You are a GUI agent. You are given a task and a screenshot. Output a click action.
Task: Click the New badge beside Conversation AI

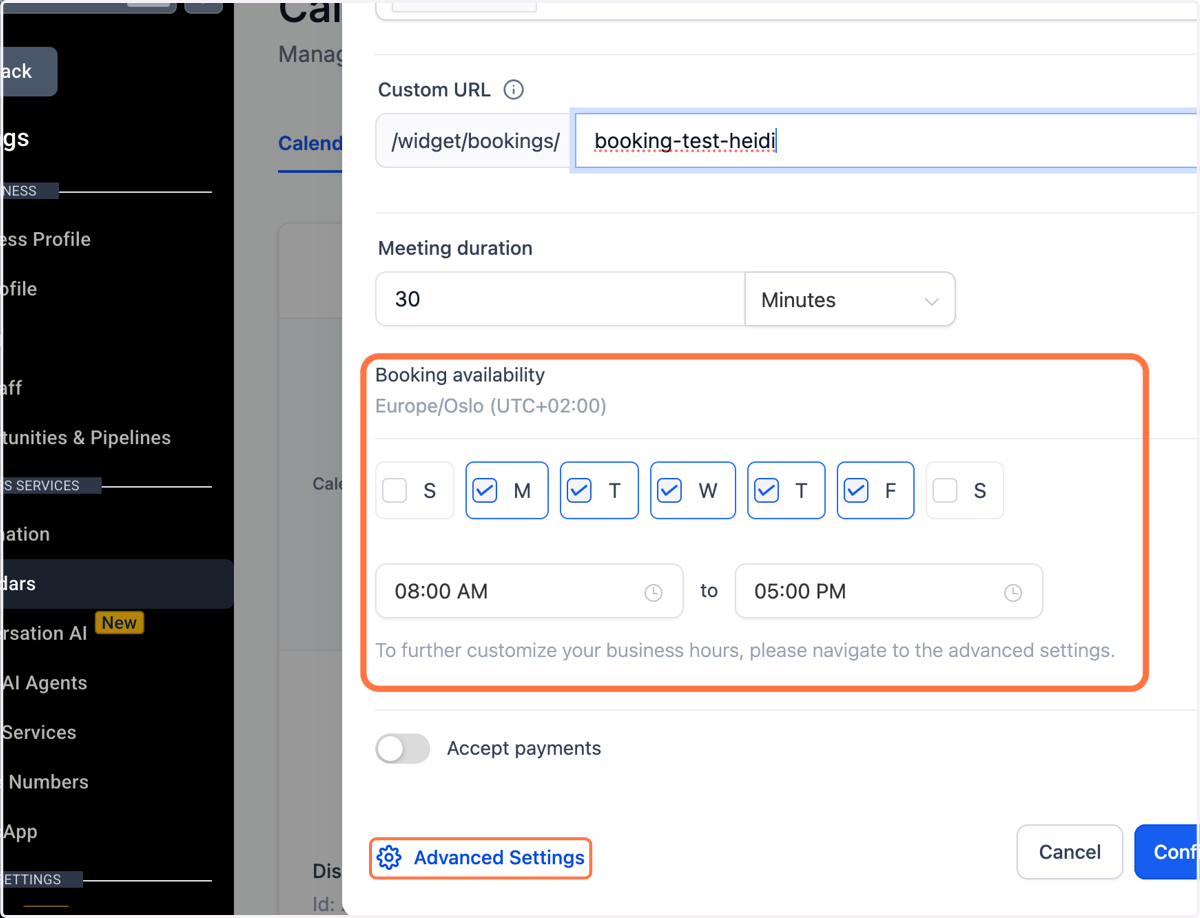coord(119,623)
